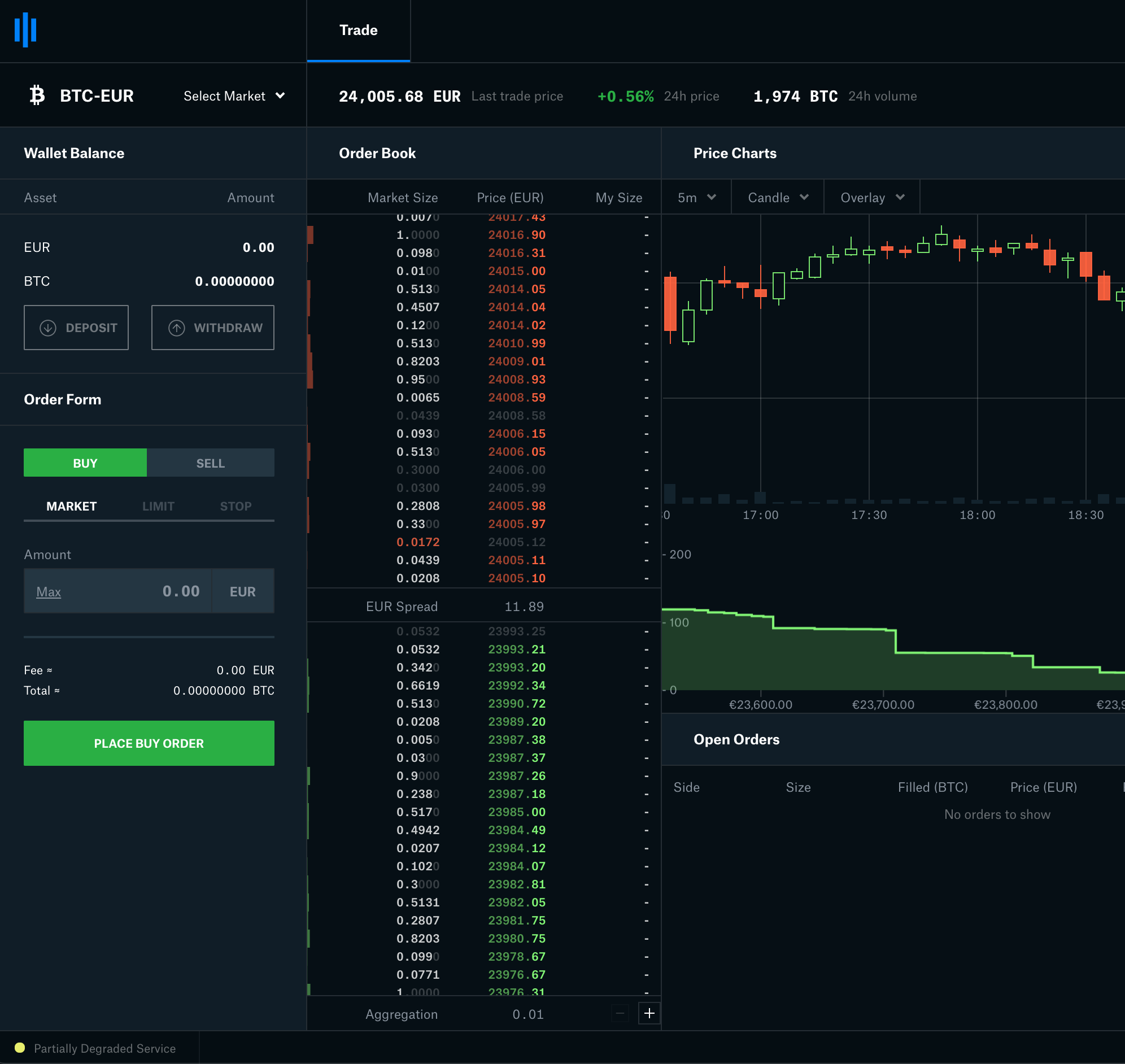Click the Select Market chevron arrow
The height and width of the screenshot is (1064, 1125).
point(280,95)
